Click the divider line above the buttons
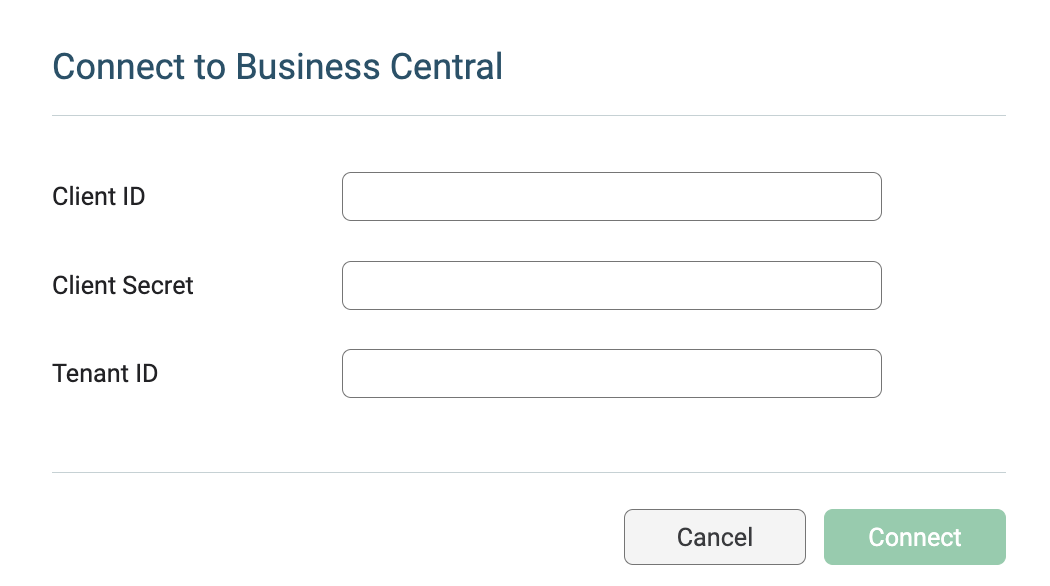1050x586 pixels. 529,472
